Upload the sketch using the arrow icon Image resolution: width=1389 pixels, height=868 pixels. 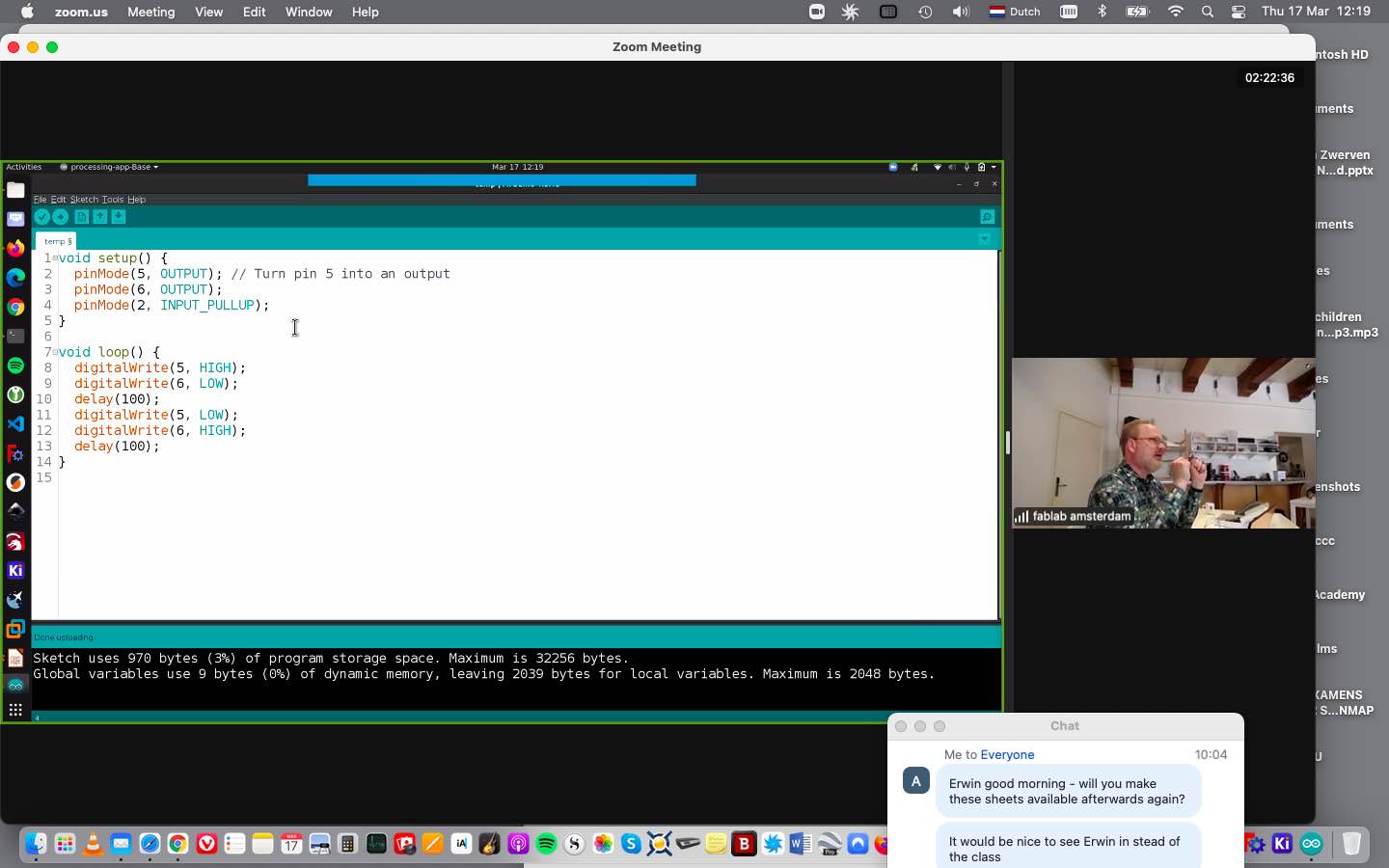(62, 217)
